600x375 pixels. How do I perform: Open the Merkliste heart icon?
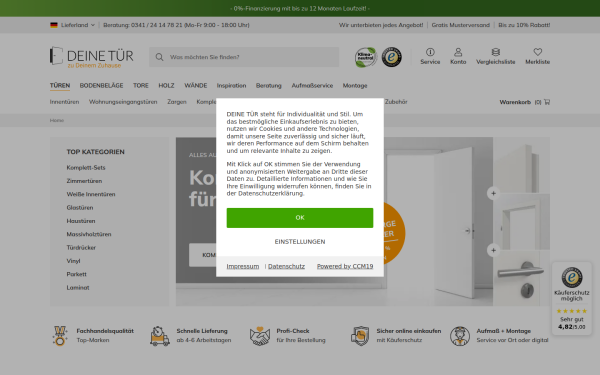click(x=538, y=52)
